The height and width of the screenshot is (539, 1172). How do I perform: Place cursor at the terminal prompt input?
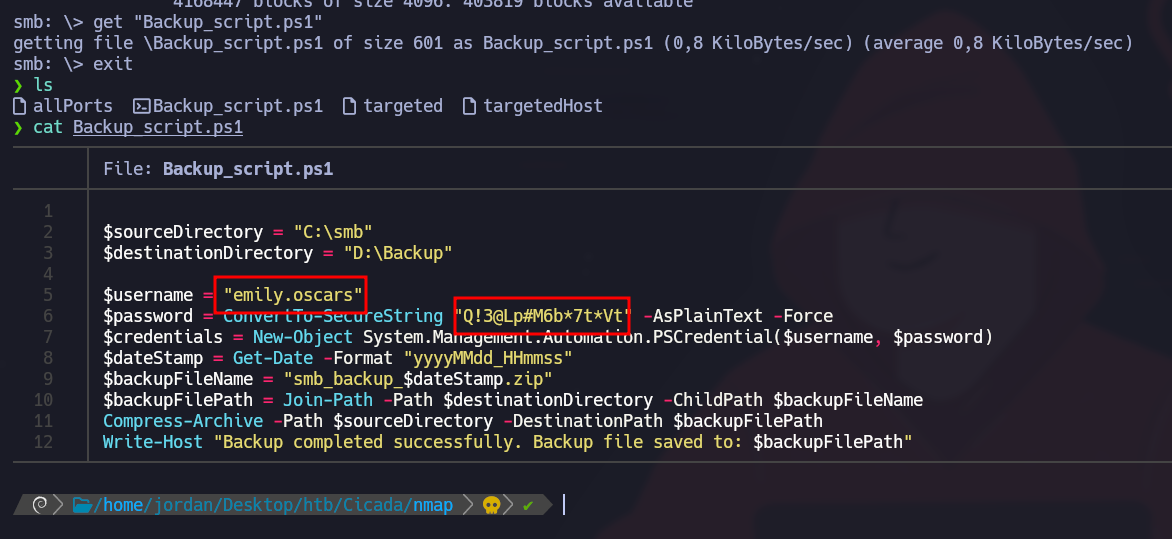click(564, 506)
